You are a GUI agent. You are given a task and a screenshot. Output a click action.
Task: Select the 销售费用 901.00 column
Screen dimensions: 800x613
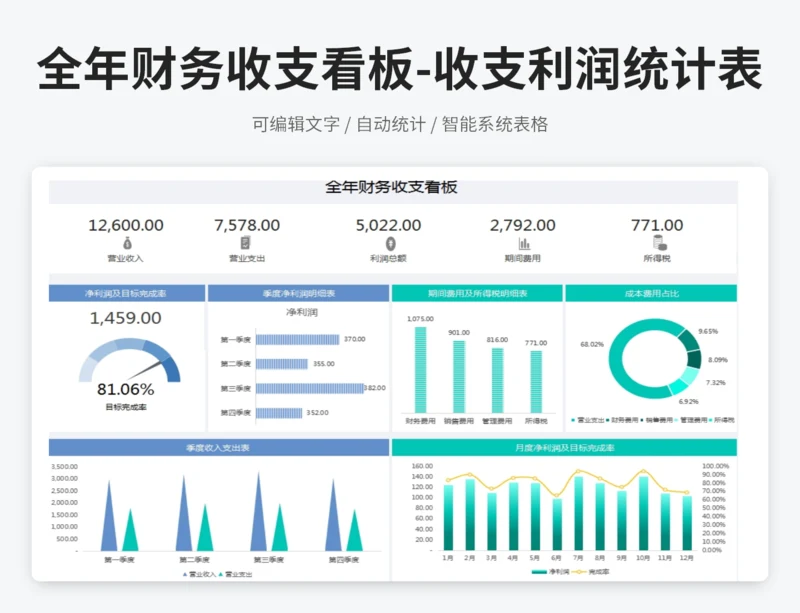(459, 376)
